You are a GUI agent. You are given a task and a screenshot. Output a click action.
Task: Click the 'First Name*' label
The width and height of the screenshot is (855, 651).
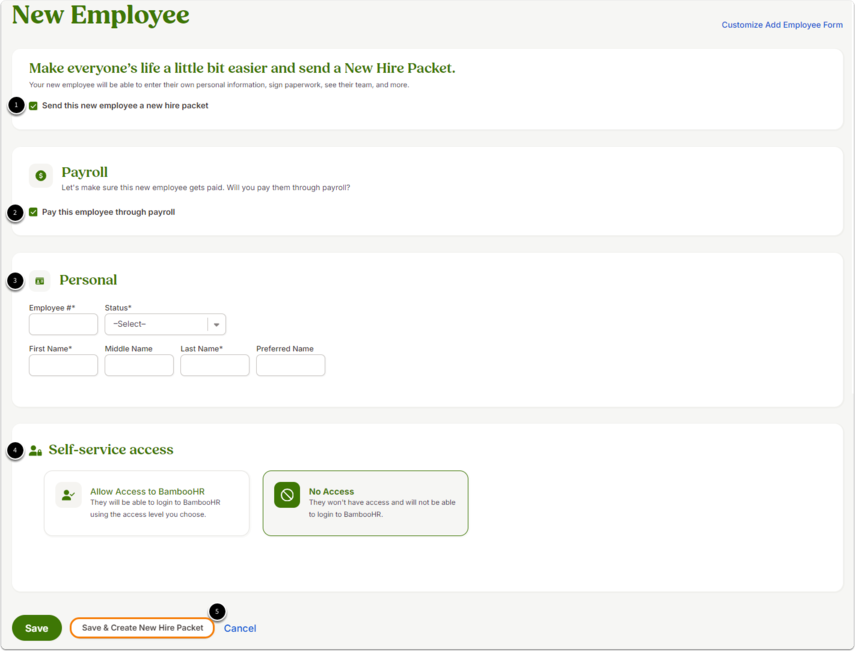click(50, 348)
